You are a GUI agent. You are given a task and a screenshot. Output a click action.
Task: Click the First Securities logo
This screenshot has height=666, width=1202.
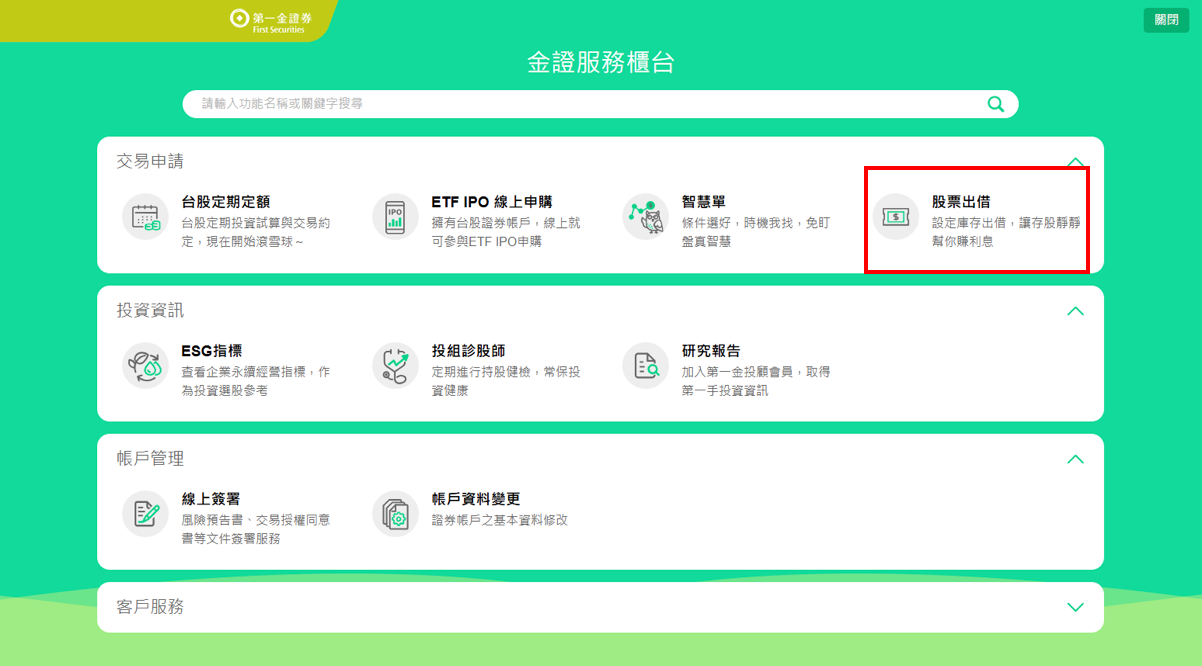(x=268, y=21)
